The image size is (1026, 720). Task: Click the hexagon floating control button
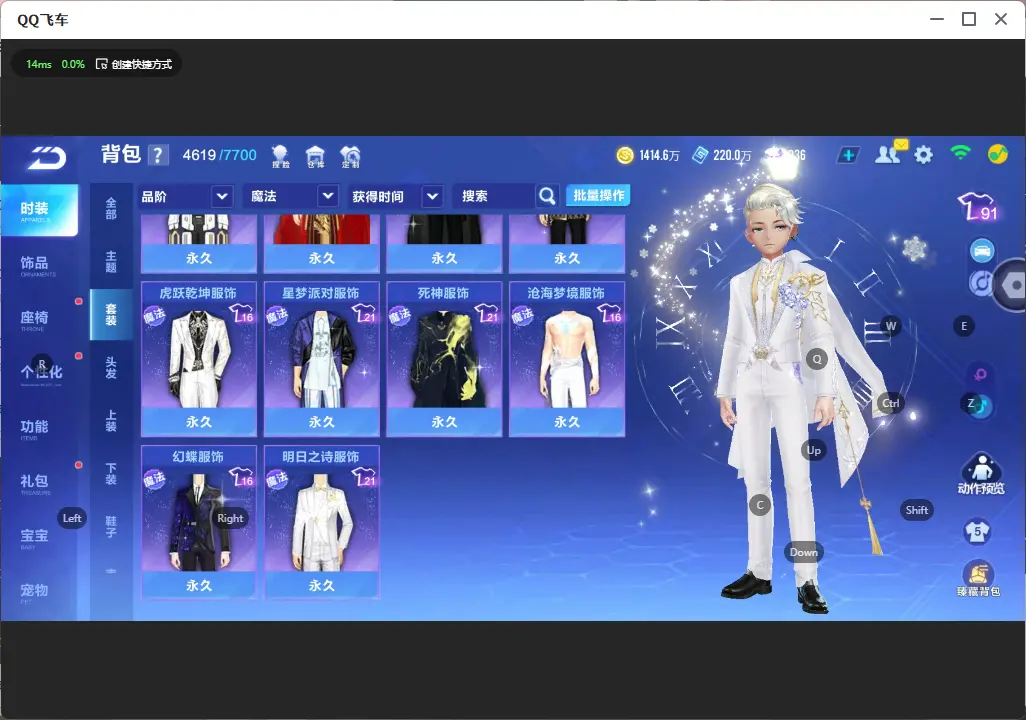[x=1013, y=285]
